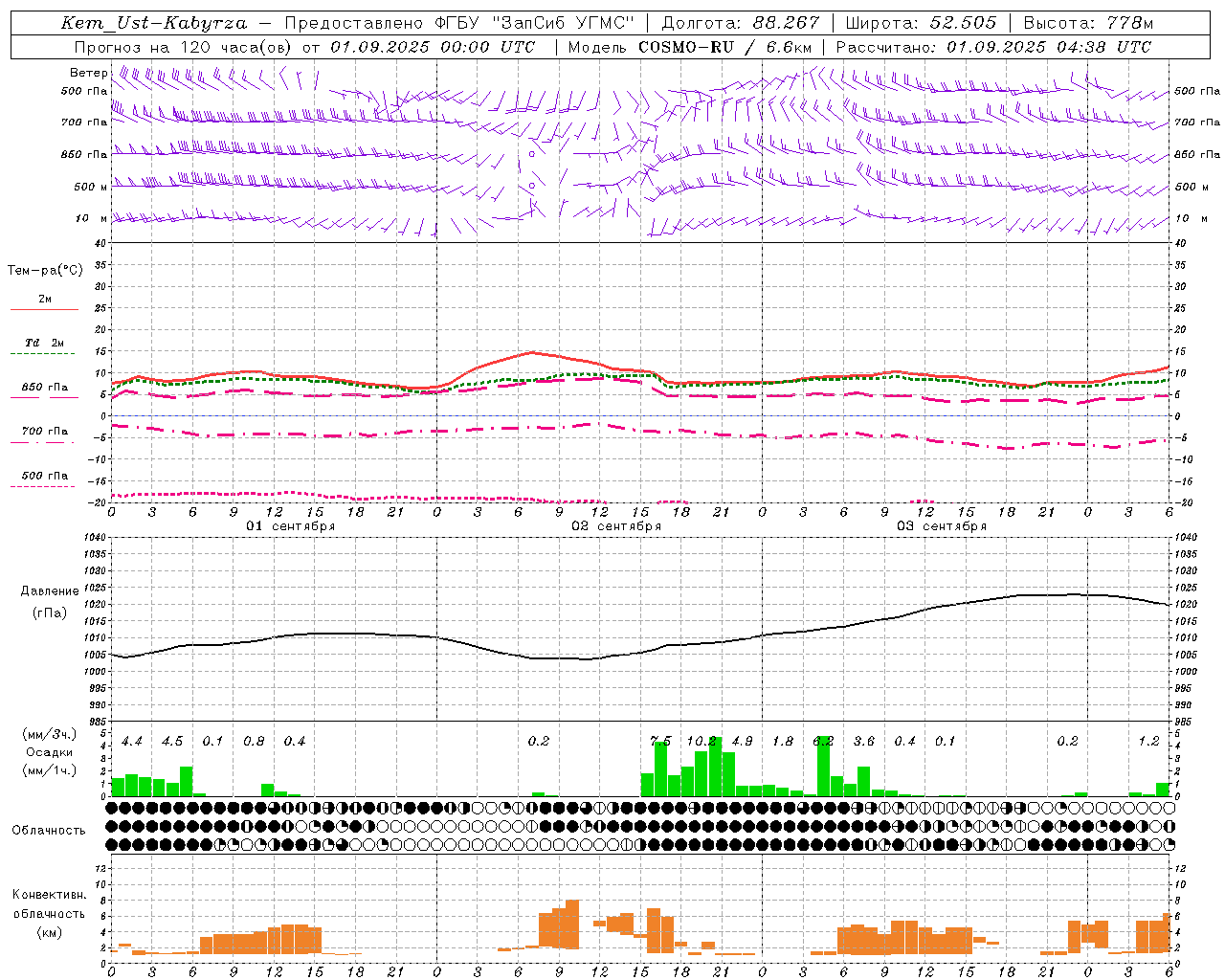Click the precipitation total 10.2

702,742
